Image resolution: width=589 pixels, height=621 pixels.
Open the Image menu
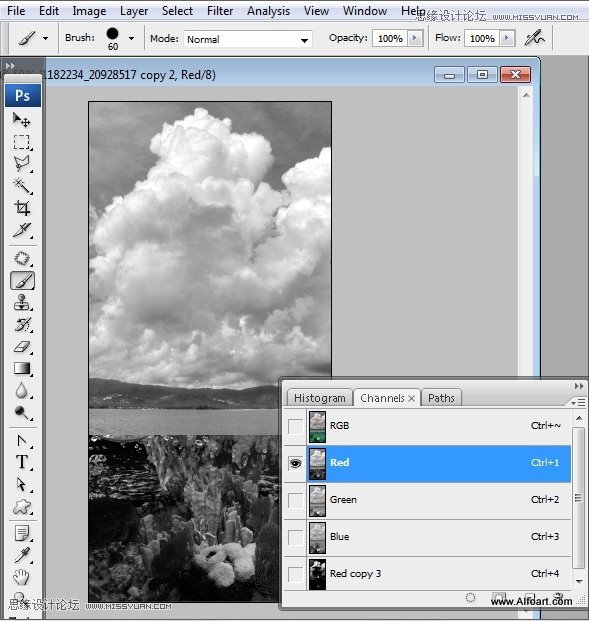[x=89, y=11]
